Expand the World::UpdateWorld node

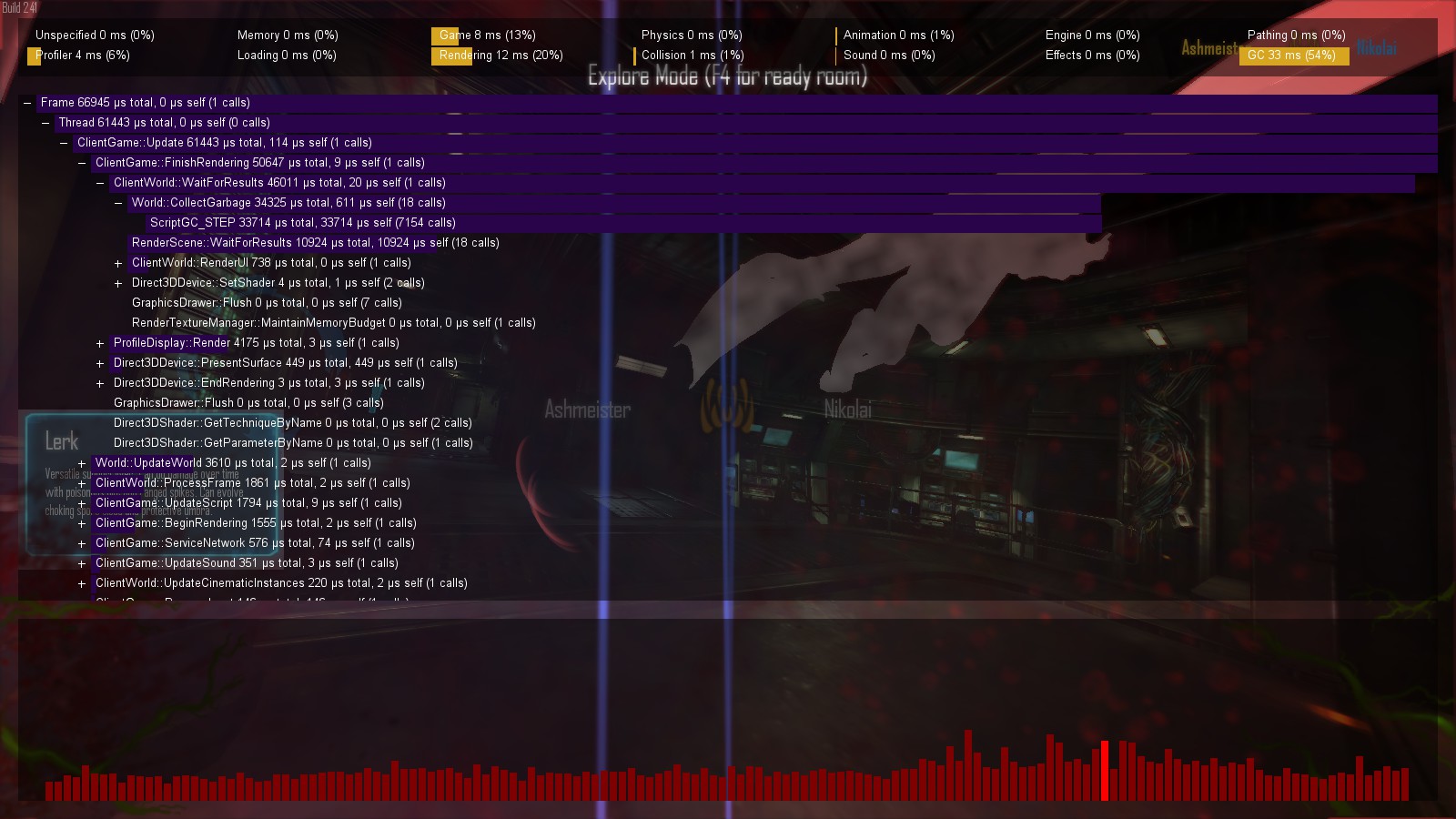(82, 463)
